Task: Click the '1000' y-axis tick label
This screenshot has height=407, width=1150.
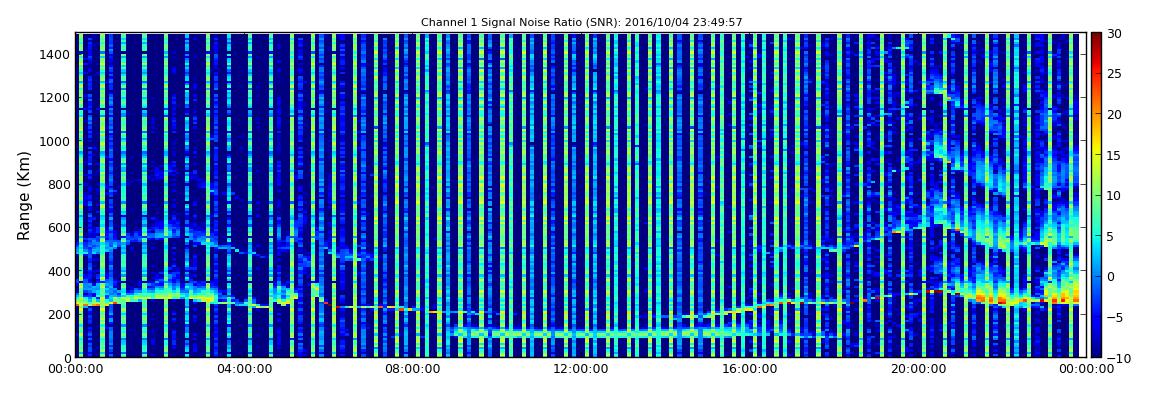Action: pyautogui.click(x=56, y=141)
